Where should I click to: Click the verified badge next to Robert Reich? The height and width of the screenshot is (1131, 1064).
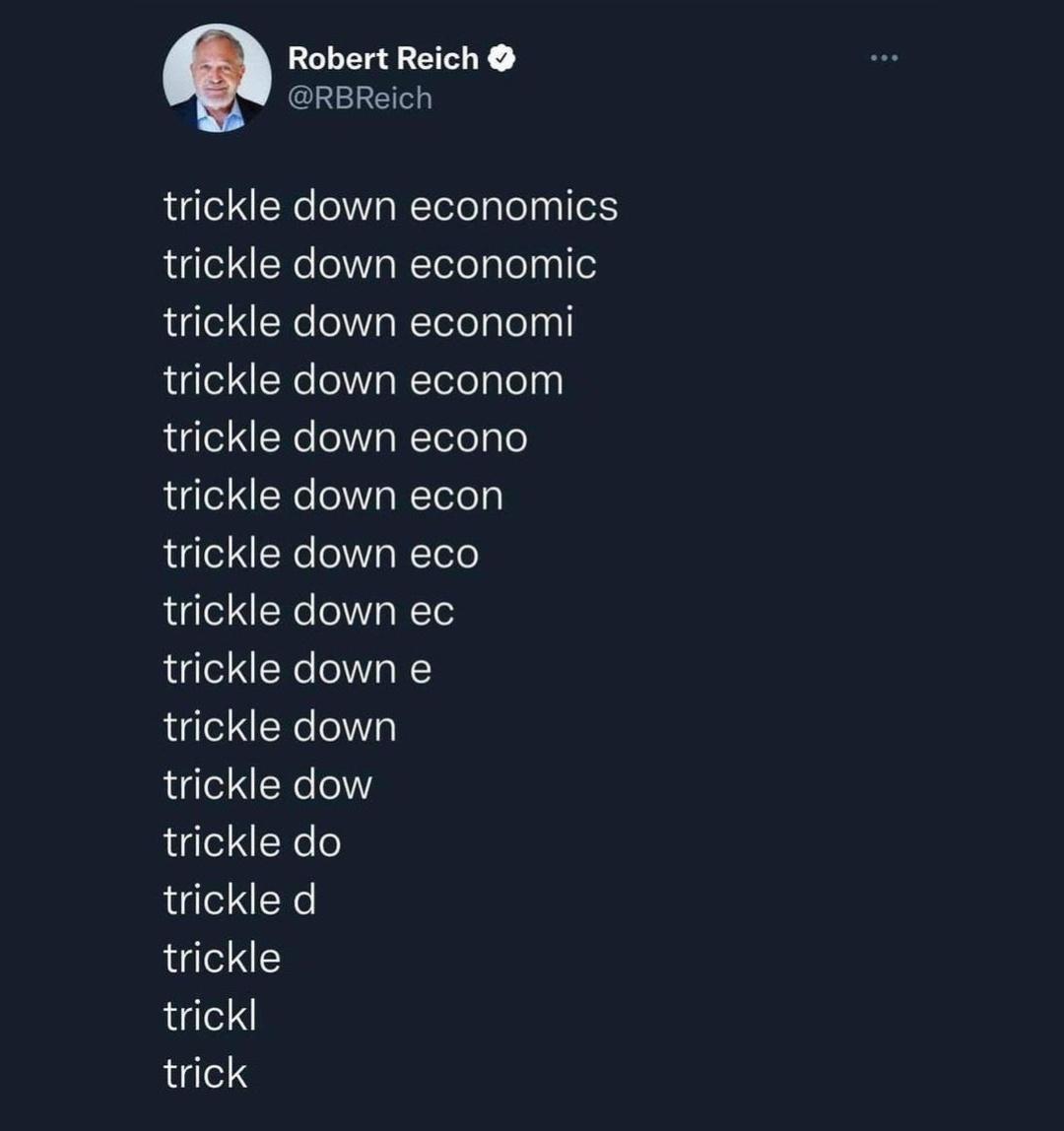[502, 57]
